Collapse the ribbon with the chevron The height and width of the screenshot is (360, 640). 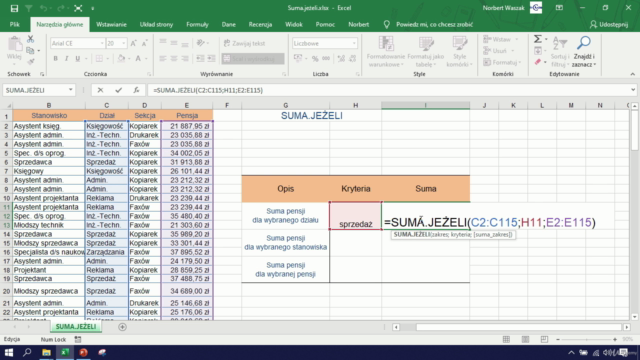(x=632, y=74)
